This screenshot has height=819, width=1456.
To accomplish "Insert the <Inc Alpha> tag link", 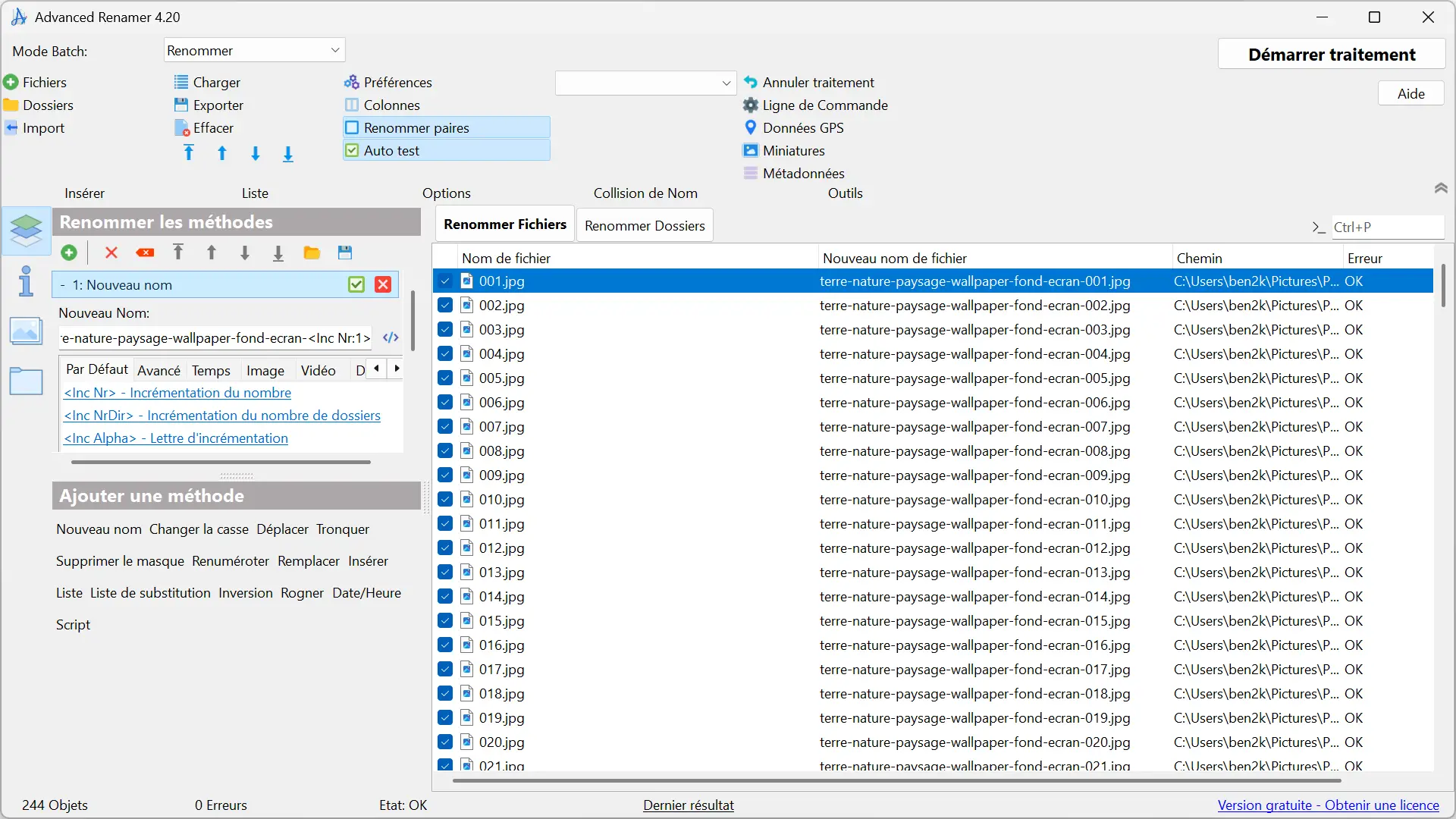I will (176, 438).
